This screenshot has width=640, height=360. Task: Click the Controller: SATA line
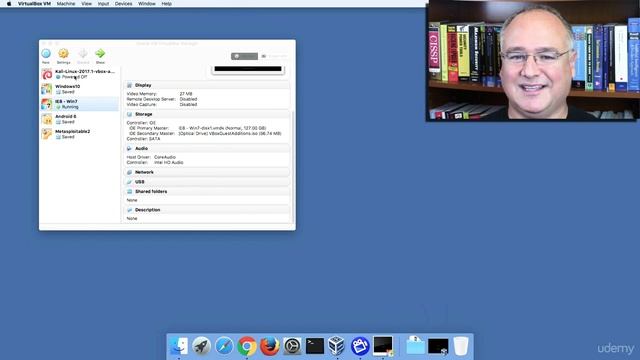click(x=143, y=139)
